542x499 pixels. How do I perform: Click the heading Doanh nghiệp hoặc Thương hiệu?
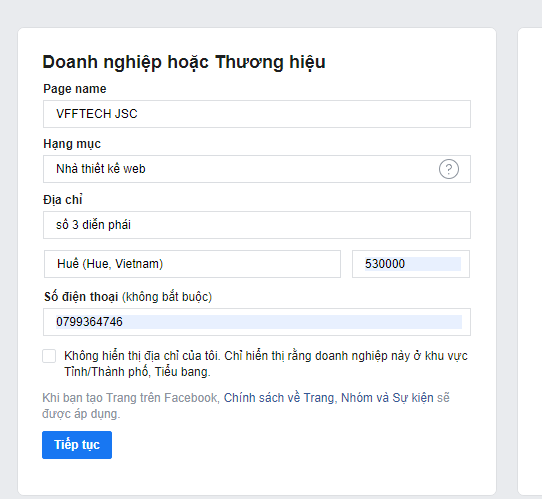pos(184,63)
